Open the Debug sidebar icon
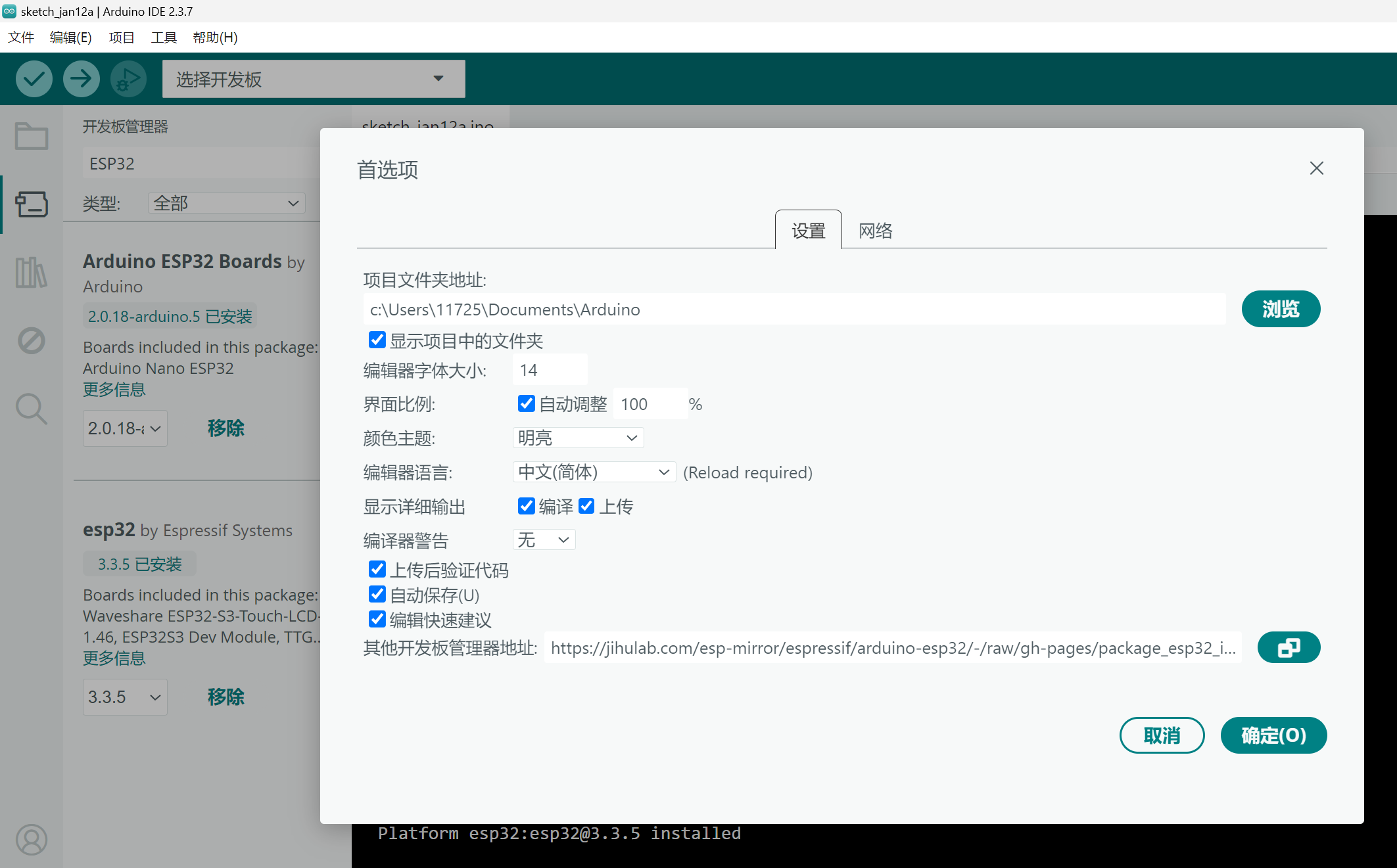 32,340
